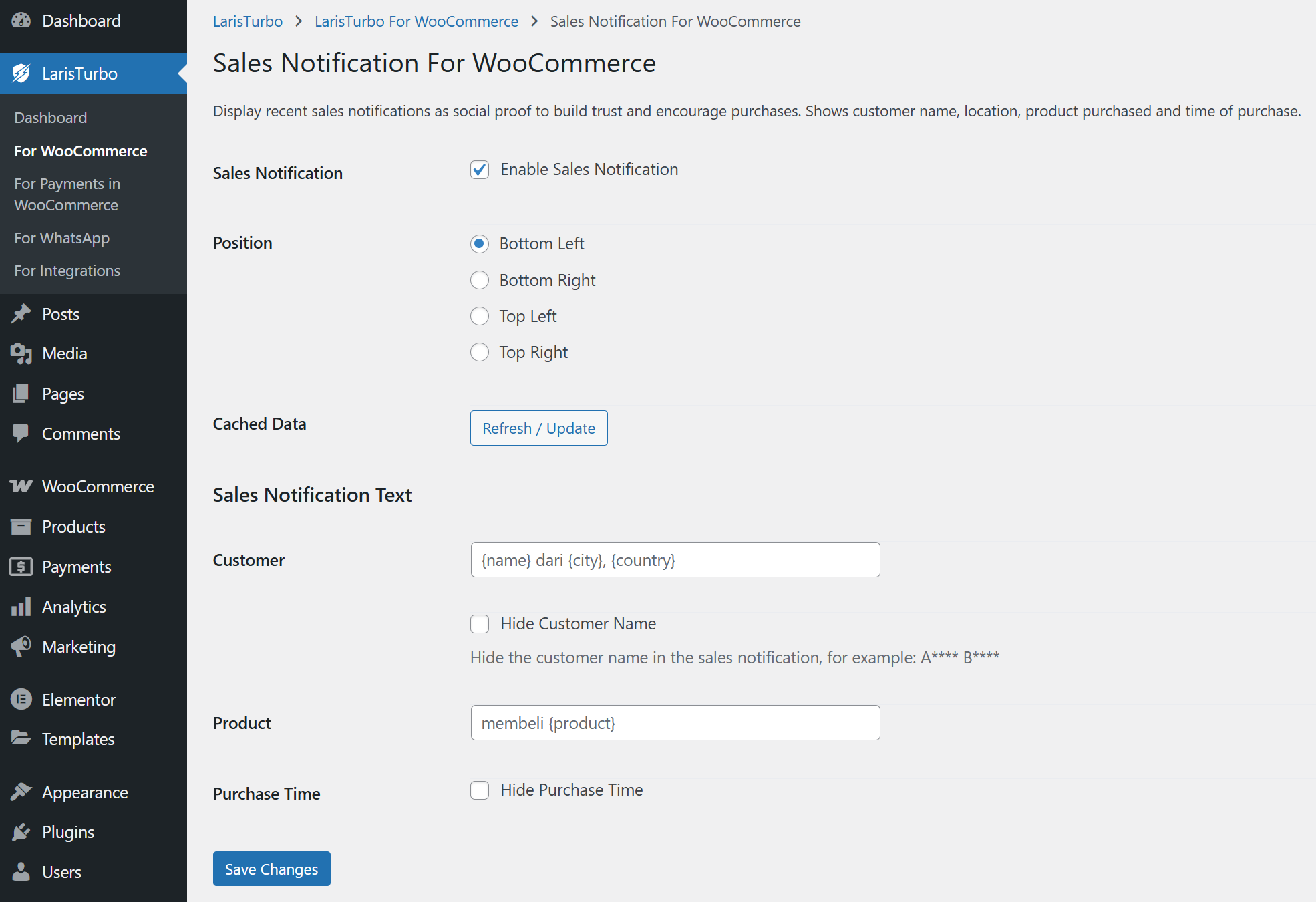The width and height of the screenshot is (1316, 902).
Task: Click the Dashboard gauge icon
Action: (21, 21)
